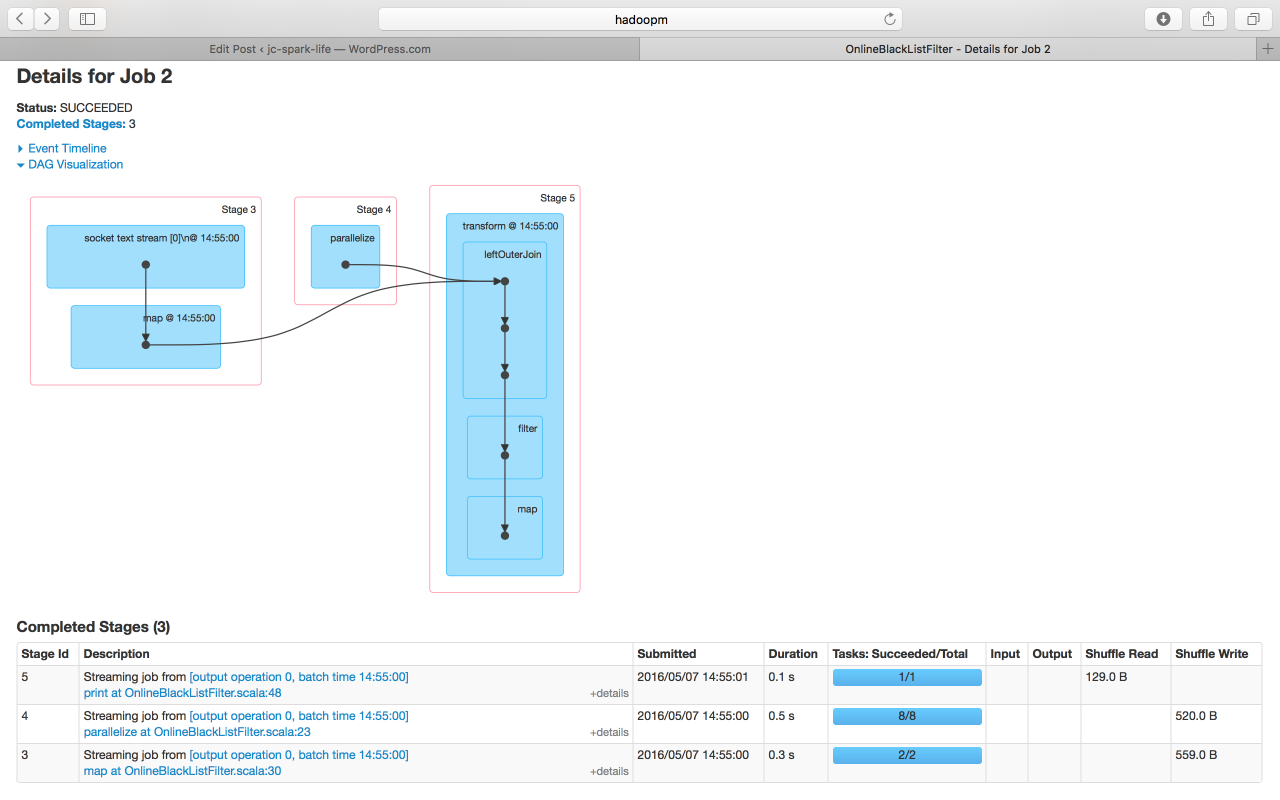Viewport: 1280px width, 800px height.
Task: Show all tabs overview
Action: coord(1253,18)
